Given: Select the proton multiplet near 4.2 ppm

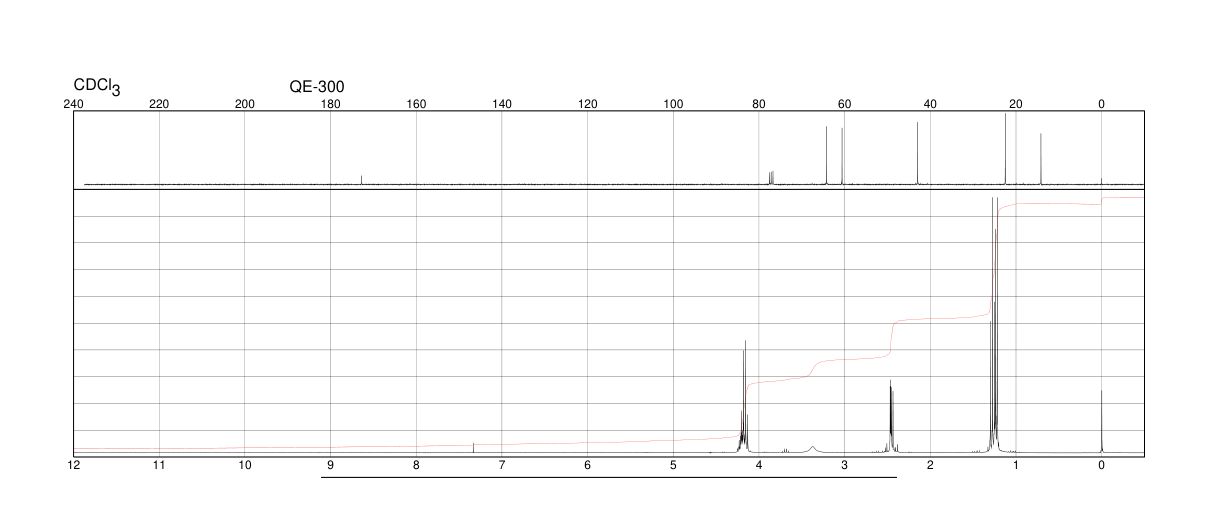Looking at the screenshot, I should coord(744,397).
